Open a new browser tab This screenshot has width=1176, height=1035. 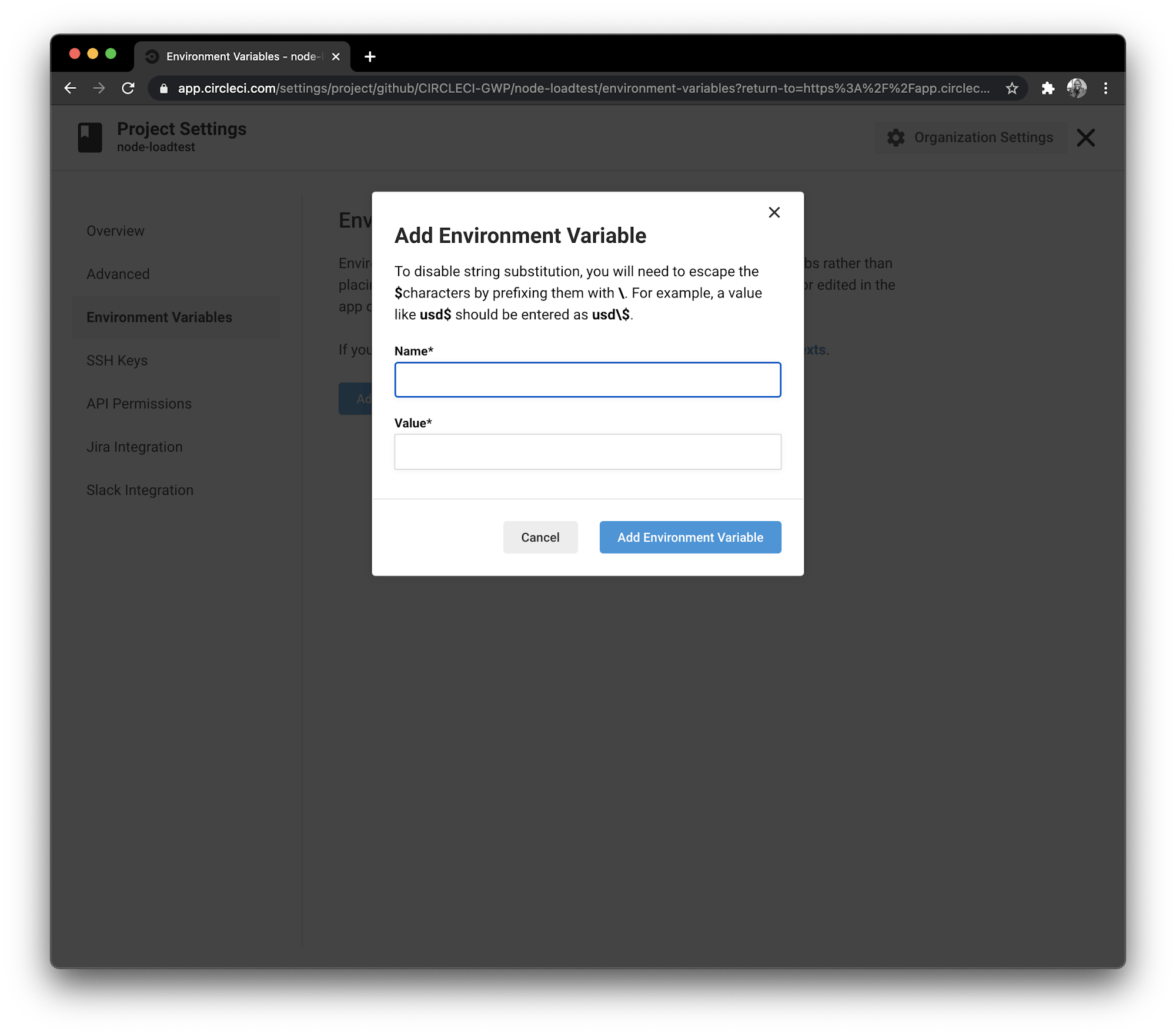(370, 56)
